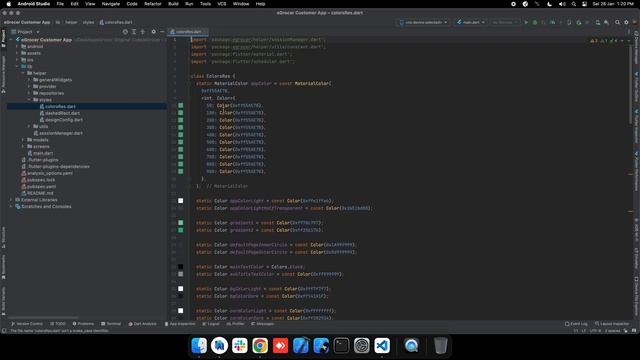The image size is (640, 360).
Task: Click the white appColorLight gutter color swatch
Action: [180, 201]
